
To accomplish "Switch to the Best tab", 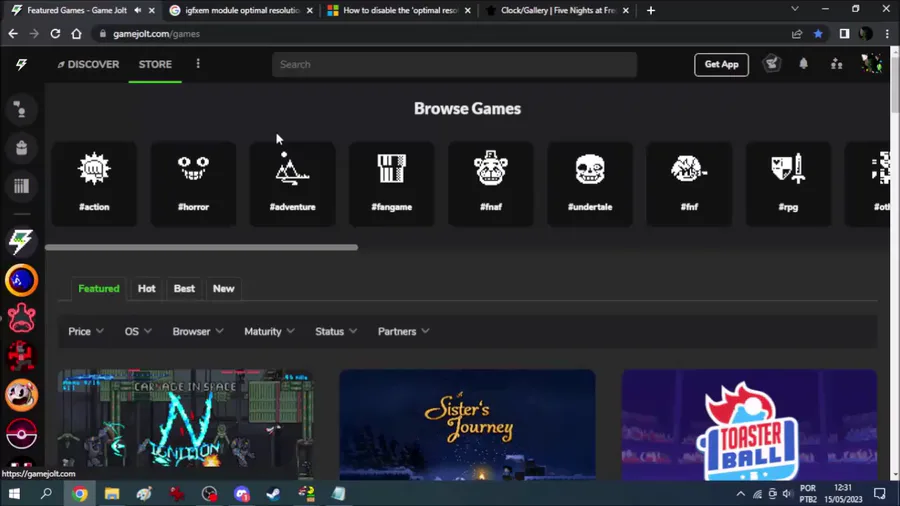I will click(x=184, y=289).
